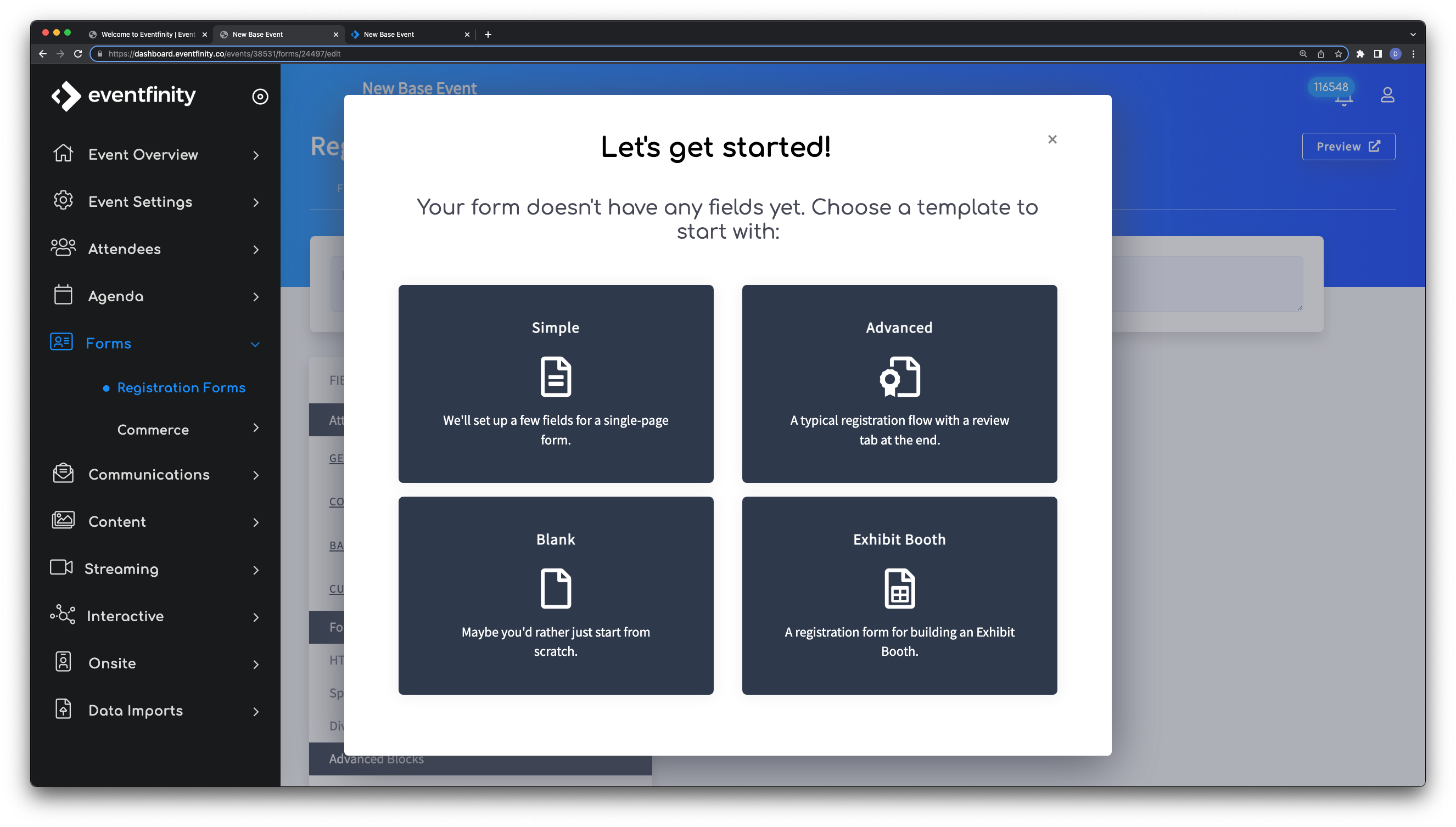Expand the Communications section chevron
The height and width of the screenshot is (827, 1456).
tap(256, 475)
